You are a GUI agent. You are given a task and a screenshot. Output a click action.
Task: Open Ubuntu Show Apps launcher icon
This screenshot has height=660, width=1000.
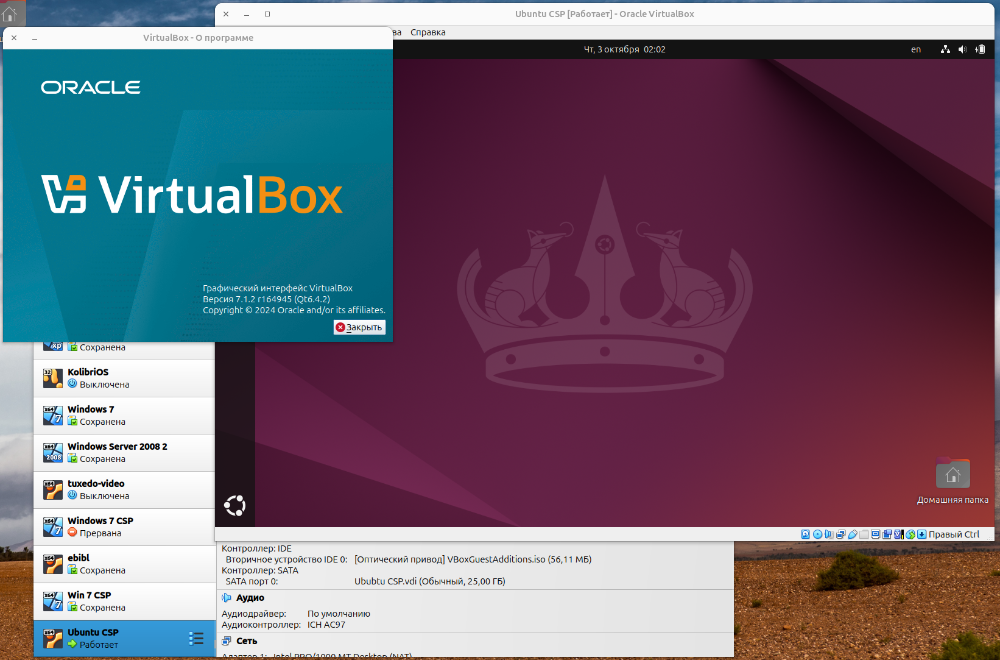tap(235, 506)
